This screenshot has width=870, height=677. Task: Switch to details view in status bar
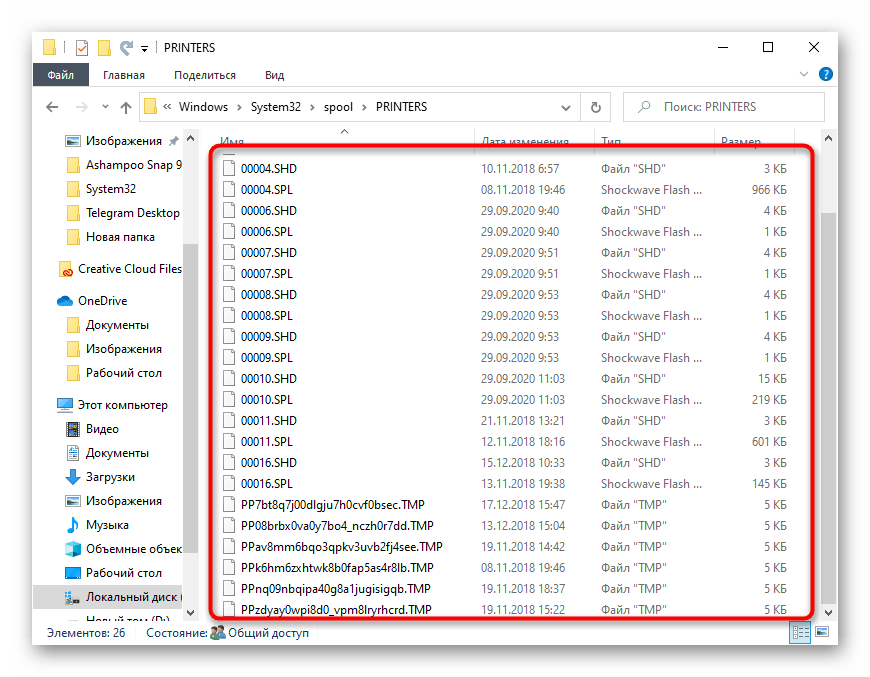pos(800,633)
